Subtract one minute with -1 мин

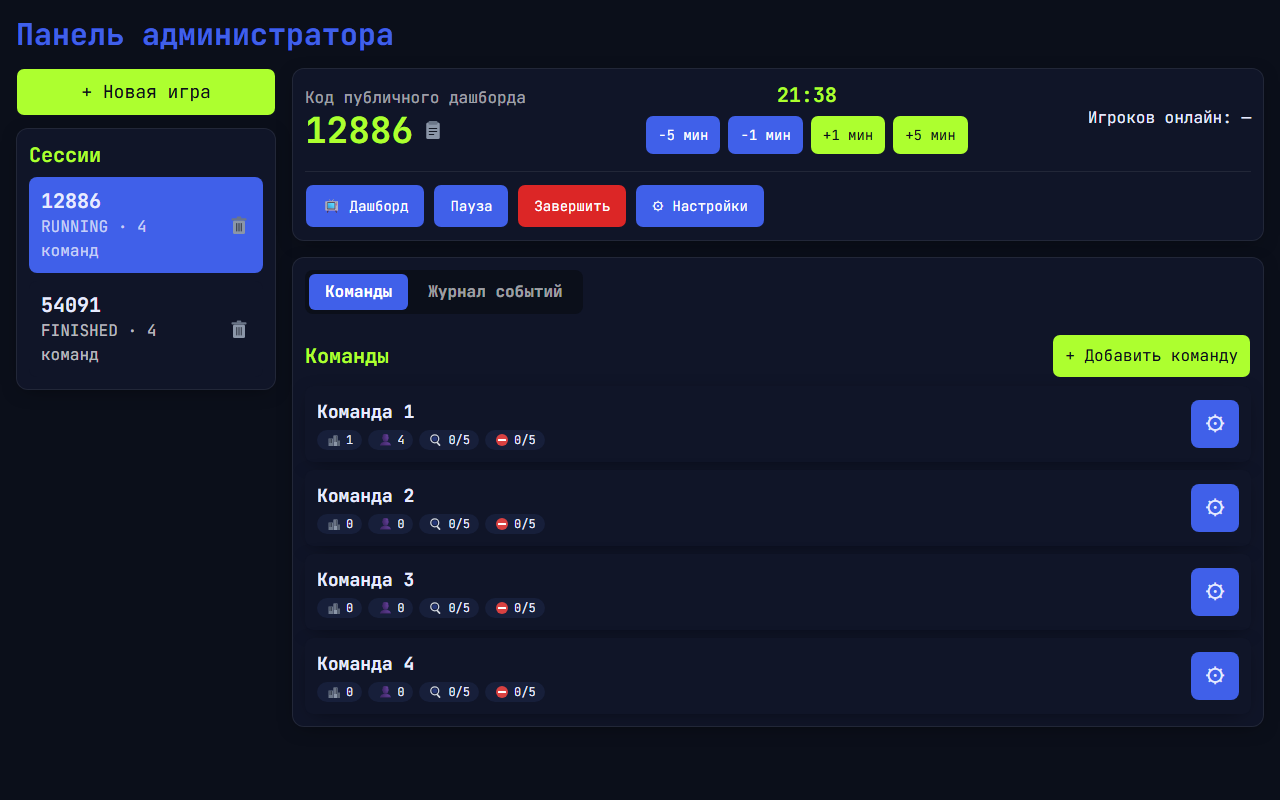pos(765,135)
